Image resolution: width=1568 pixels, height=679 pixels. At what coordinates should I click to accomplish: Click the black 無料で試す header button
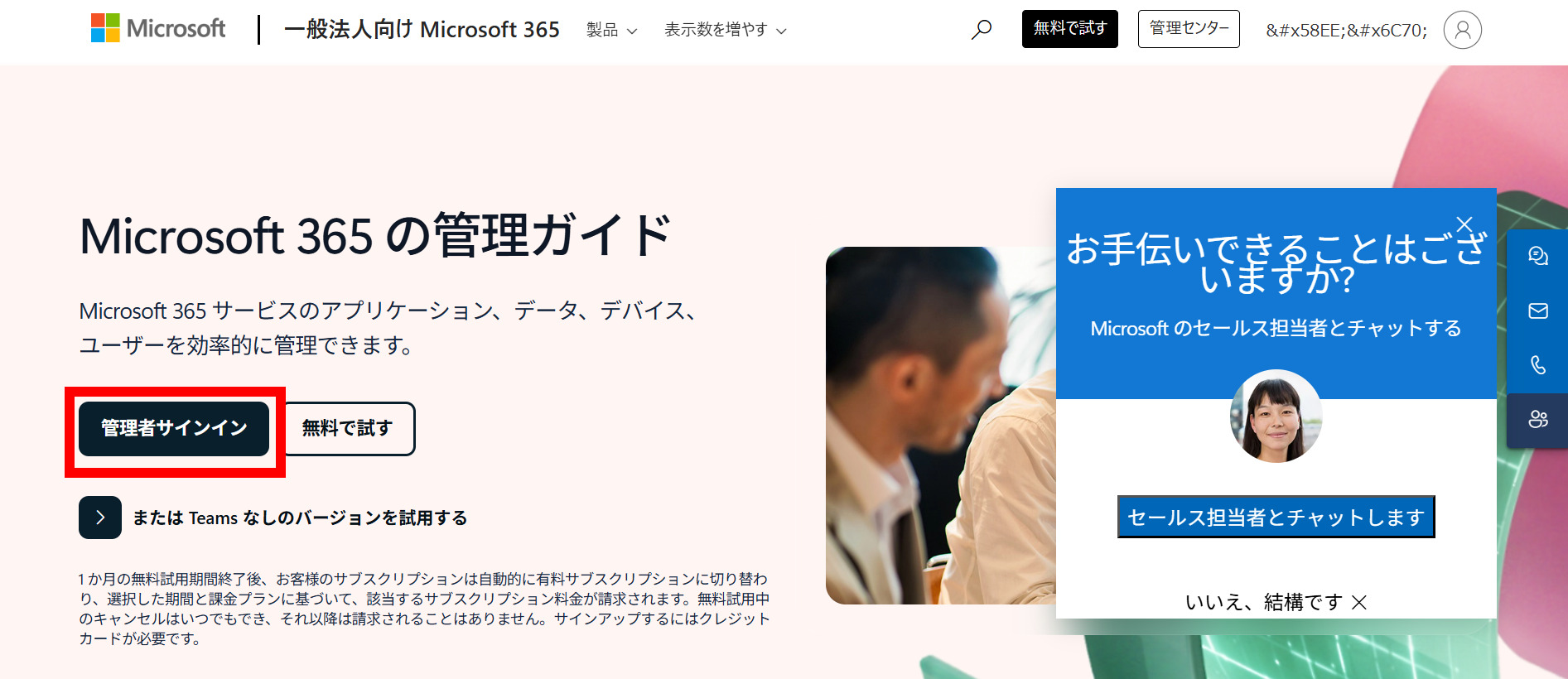coord(1069,29)
